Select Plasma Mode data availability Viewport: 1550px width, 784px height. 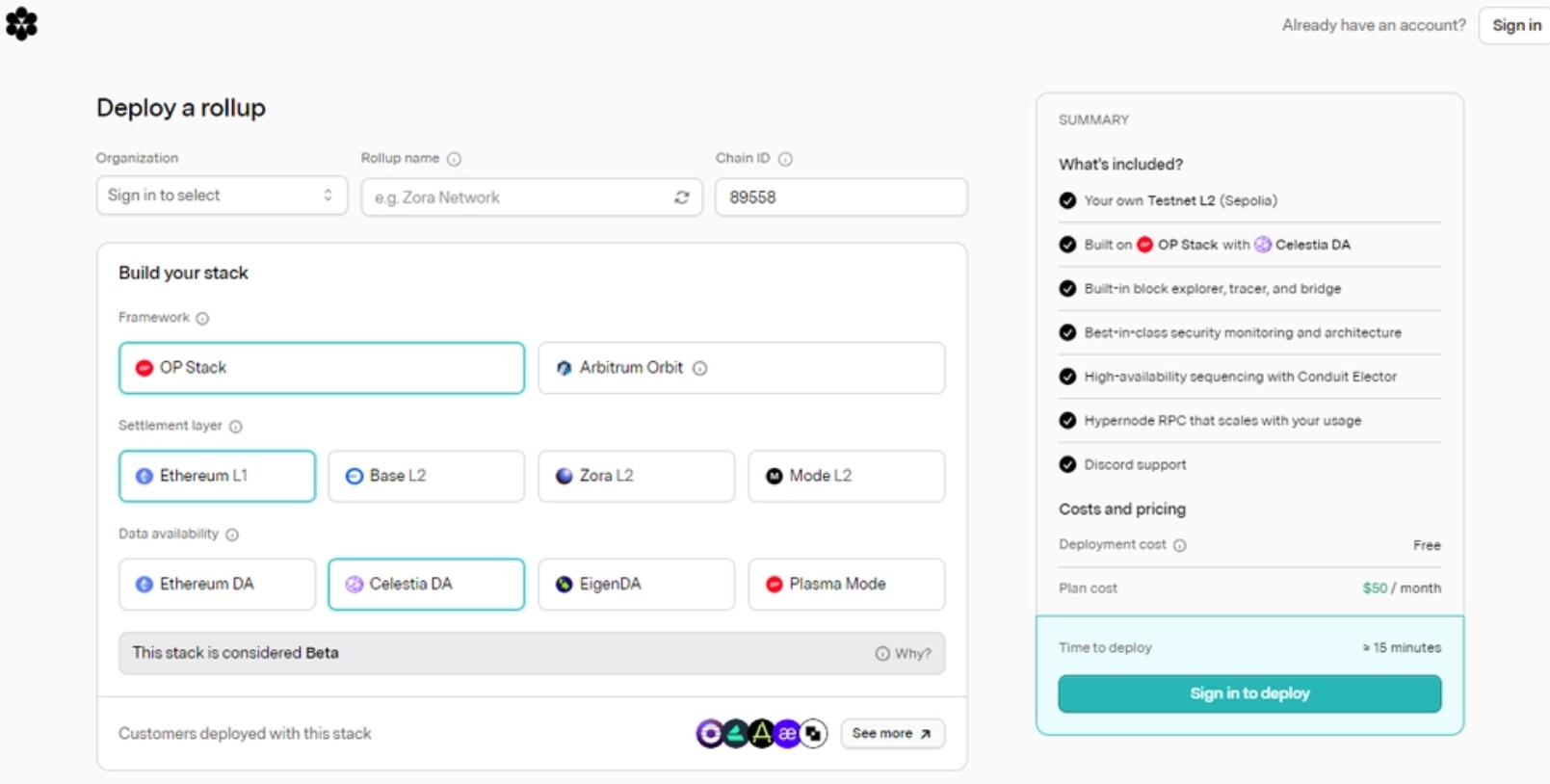847,584
